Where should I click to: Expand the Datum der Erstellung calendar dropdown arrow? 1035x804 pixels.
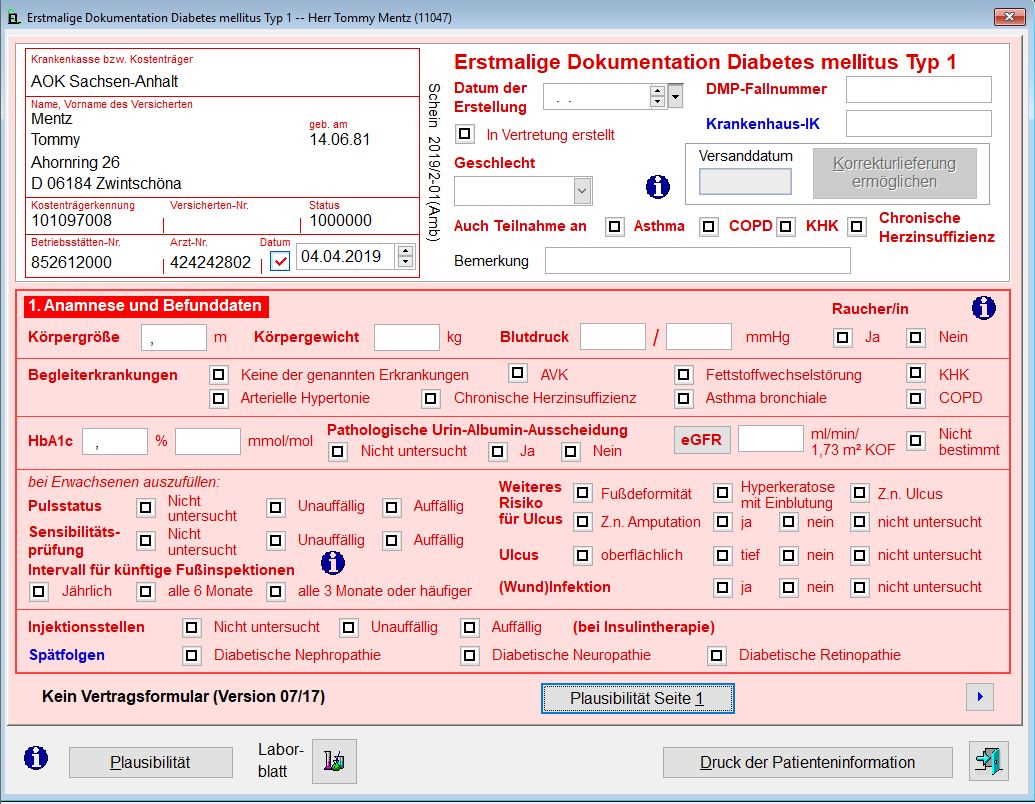[675, 96]
